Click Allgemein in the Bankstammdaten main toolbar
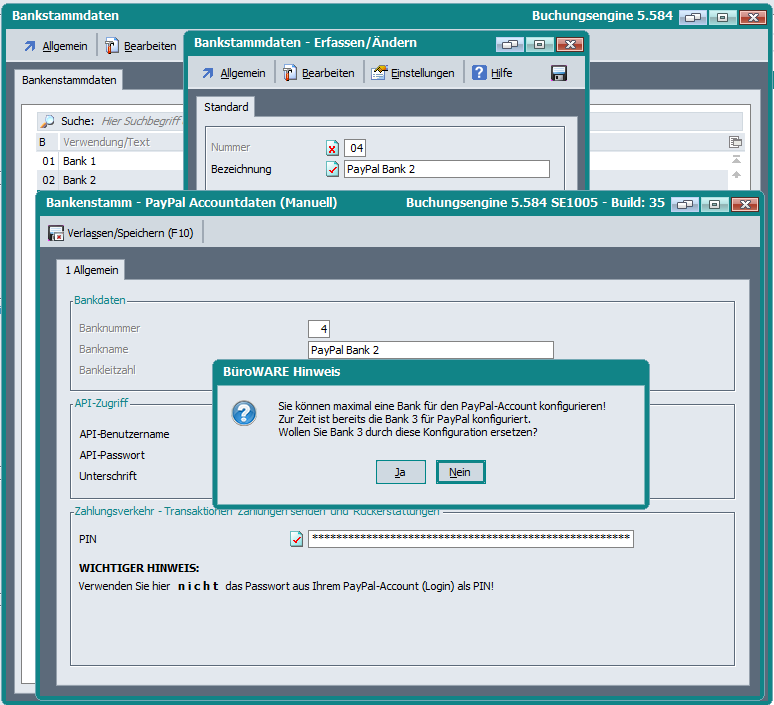The width and height of the screenshot is (774, 705). 56,46
